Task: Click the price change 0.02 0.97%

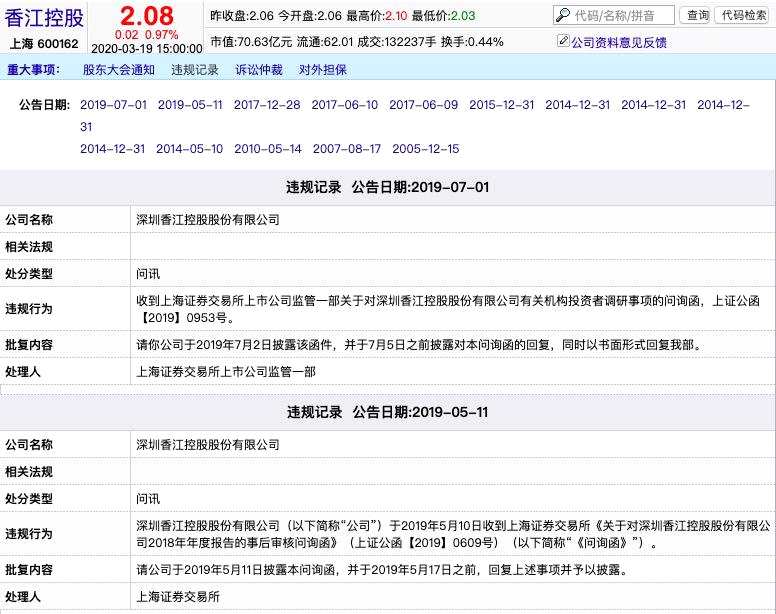Action: pos(146,35)
